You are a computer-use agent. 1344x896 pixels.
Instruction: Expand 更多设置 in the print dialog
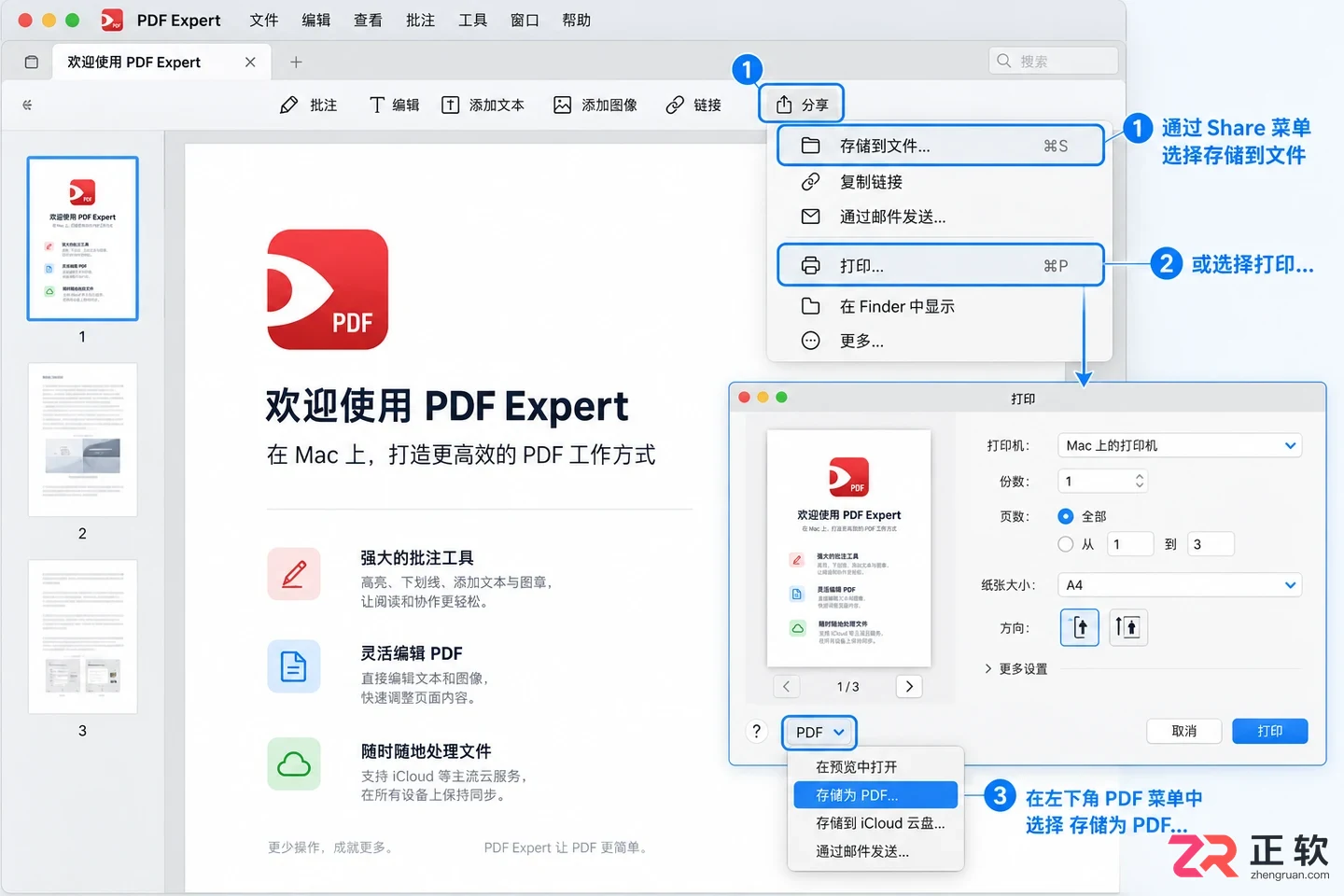[x=1015, y=668]
